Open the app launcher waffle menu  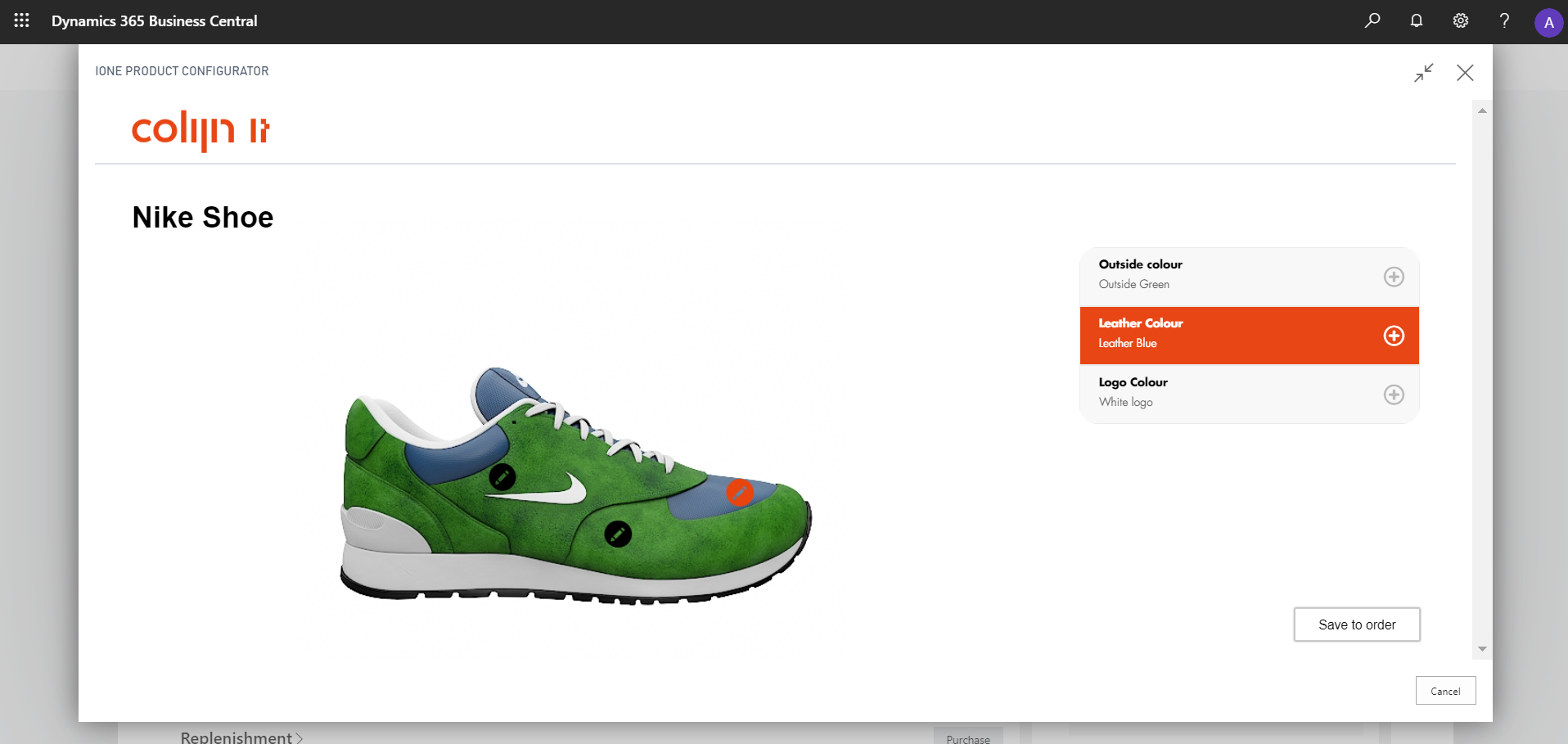22,20
